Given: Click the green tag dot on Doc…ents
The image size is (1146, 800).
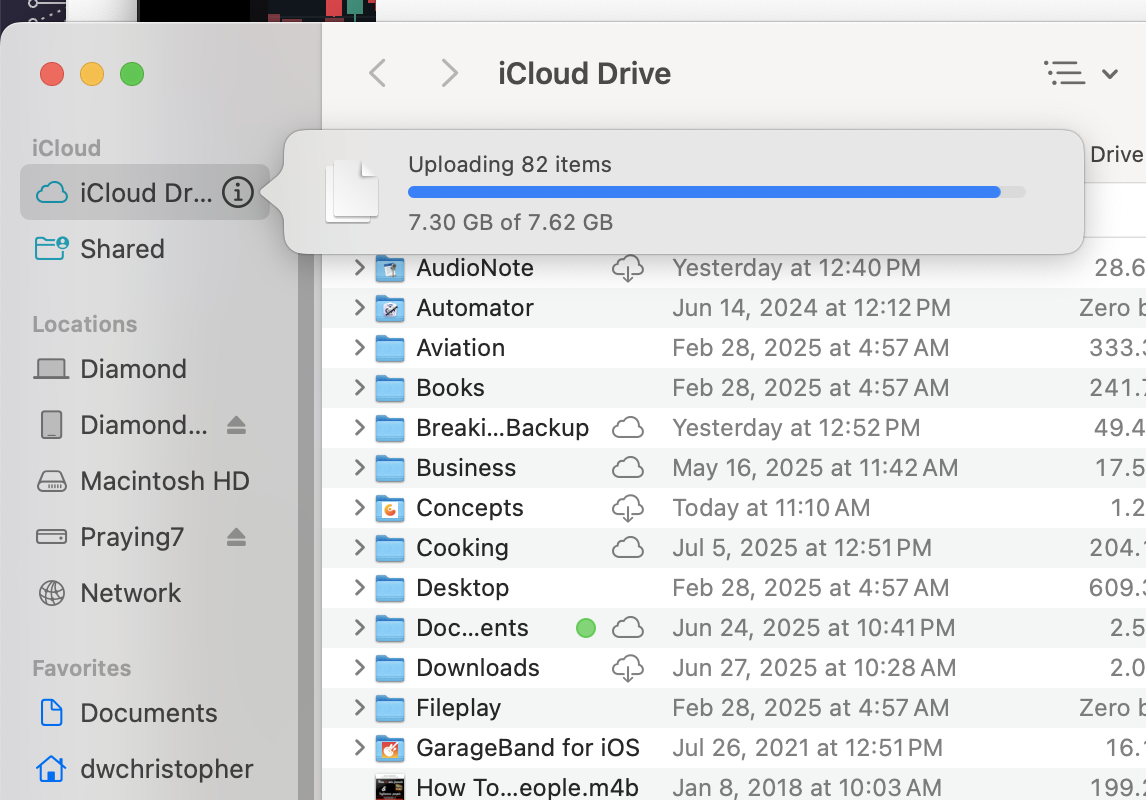Looking at the screenshot, I should pyautogui.click(x=586, y=628).
